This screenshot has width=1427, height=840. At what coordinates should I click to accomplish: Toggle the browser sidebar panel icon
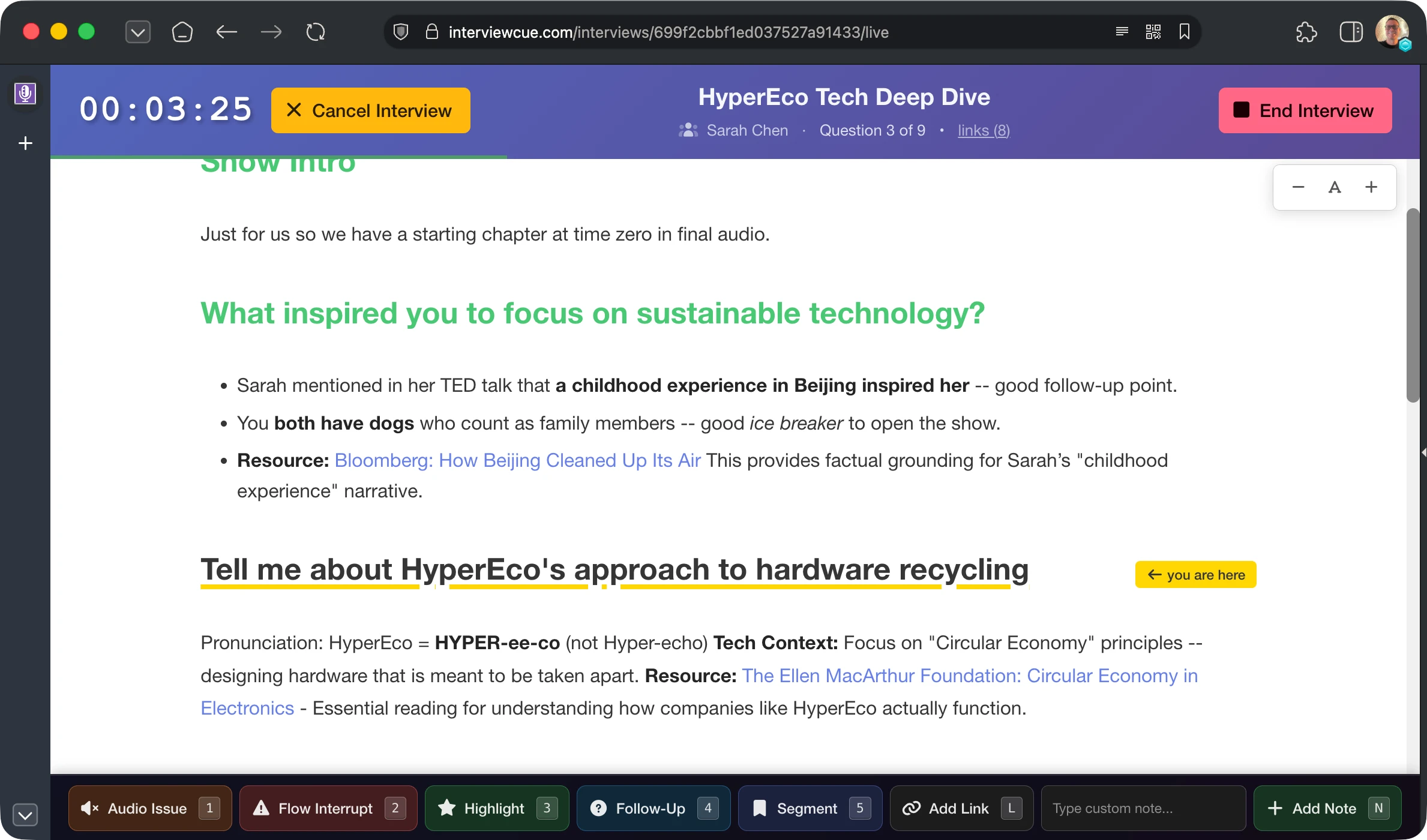point(1351,32)
